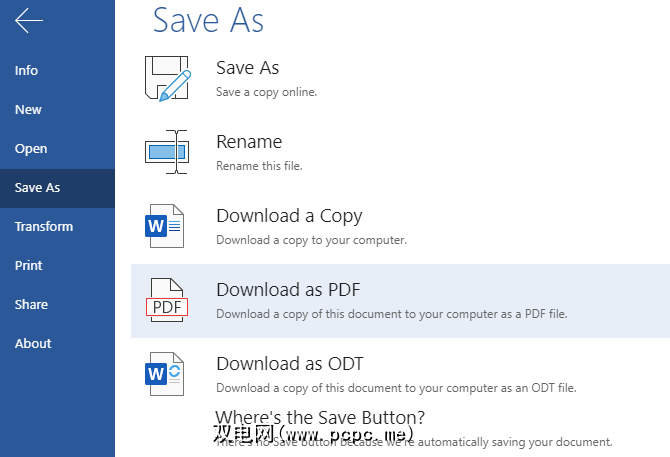Click the Rename file icon
Viewport: 670px width, 457px height.
(167, 152)
